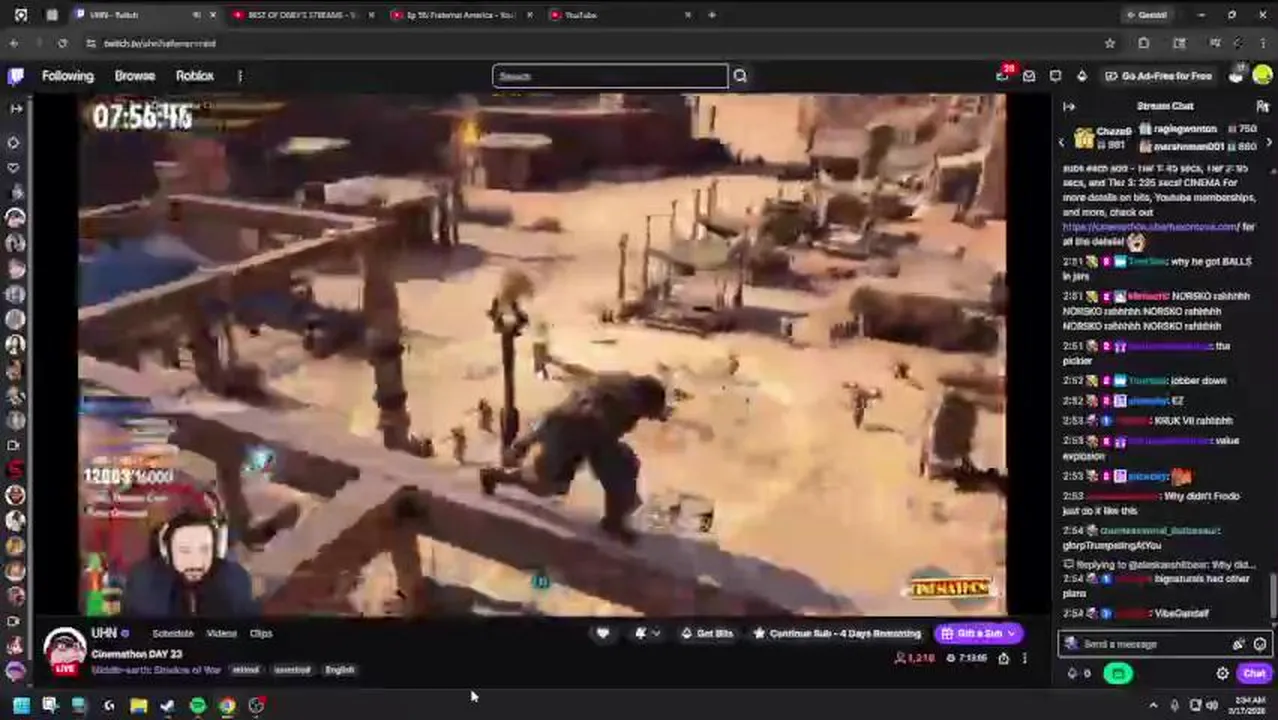The height and width of the screenshot is (720, 1278).
Task: Open Twitch notifications with red badge
Action: [1003, 76]
